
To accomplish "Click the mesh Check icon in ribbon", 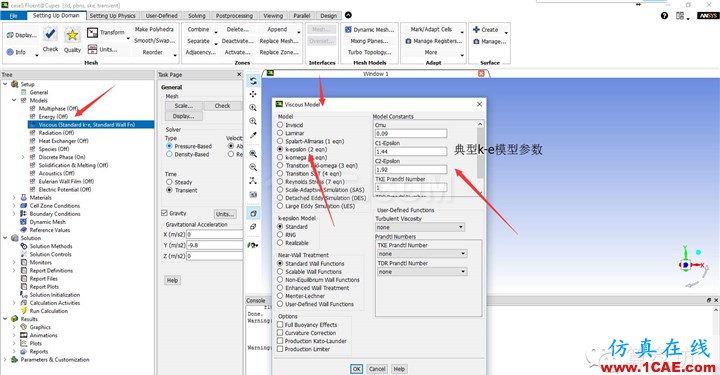I will (x=50, y=34).
